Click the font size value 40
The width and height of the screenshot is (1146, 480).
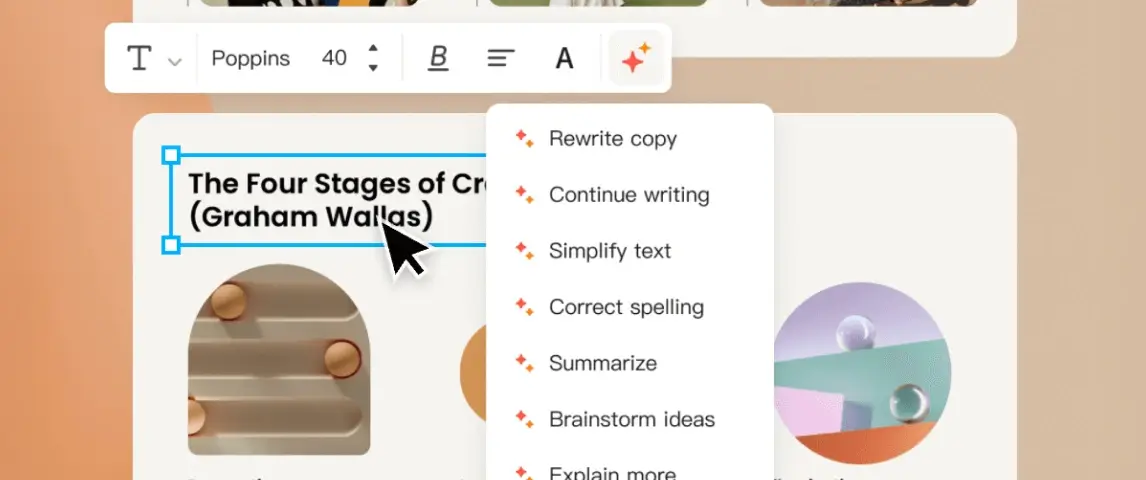coord(334,59)
